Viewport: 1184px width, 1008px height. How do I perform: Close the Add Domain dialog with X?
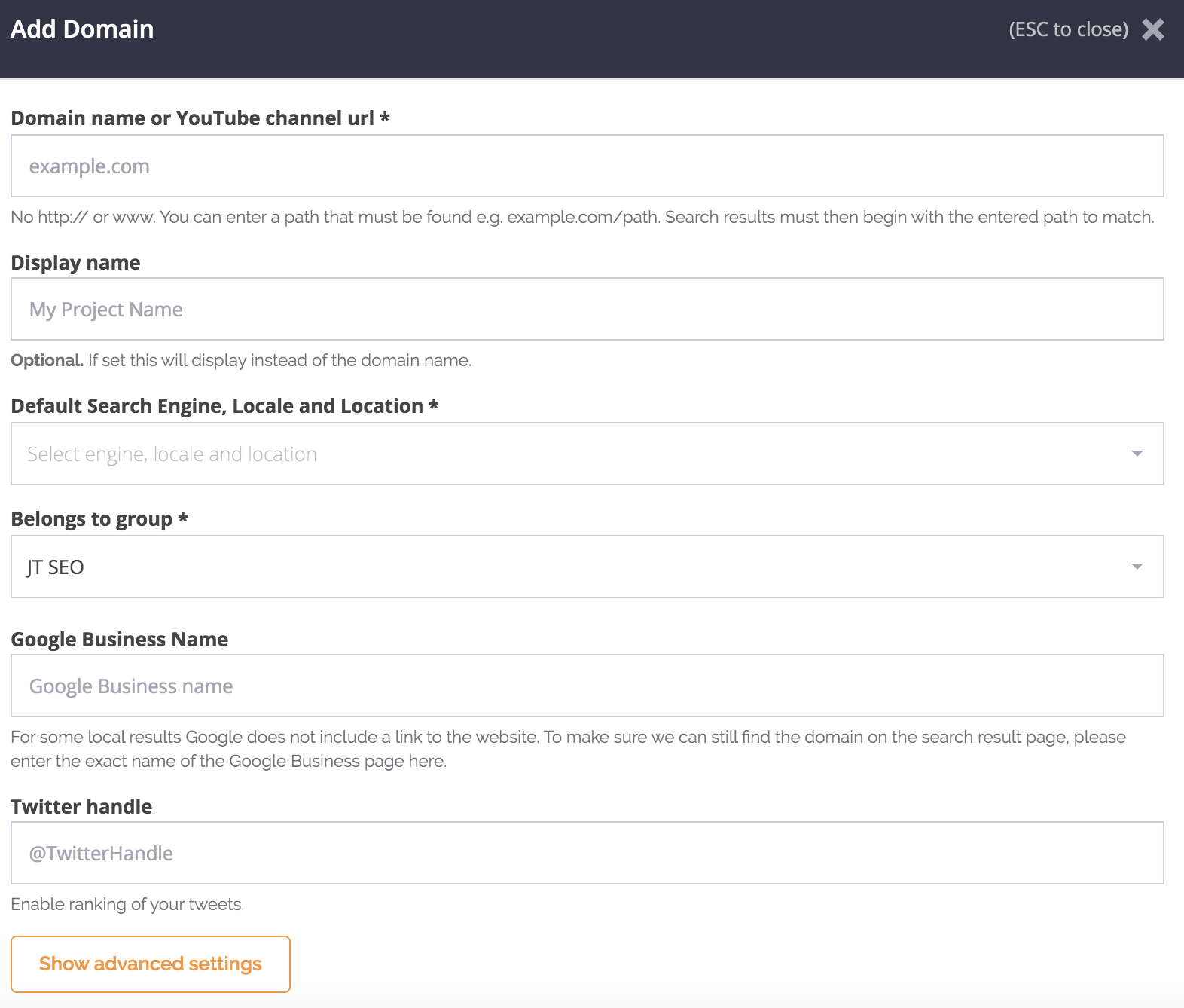(x=1152, y=29)
